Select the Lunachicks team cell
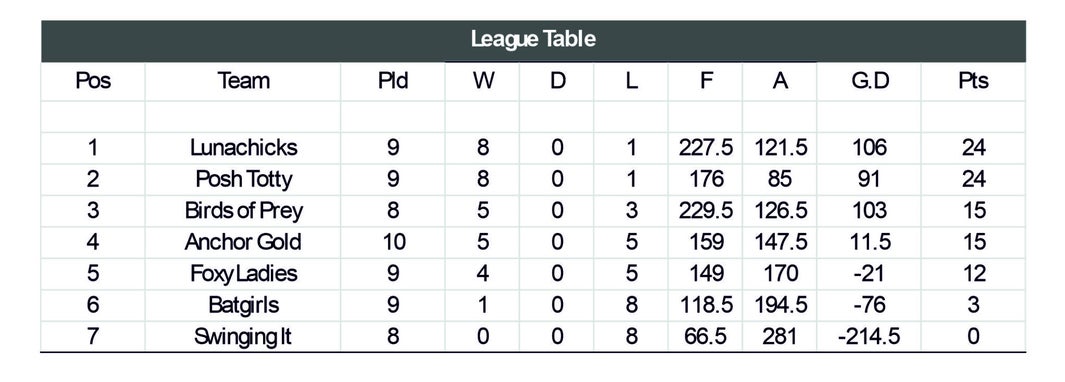 [x=243, y=147]
